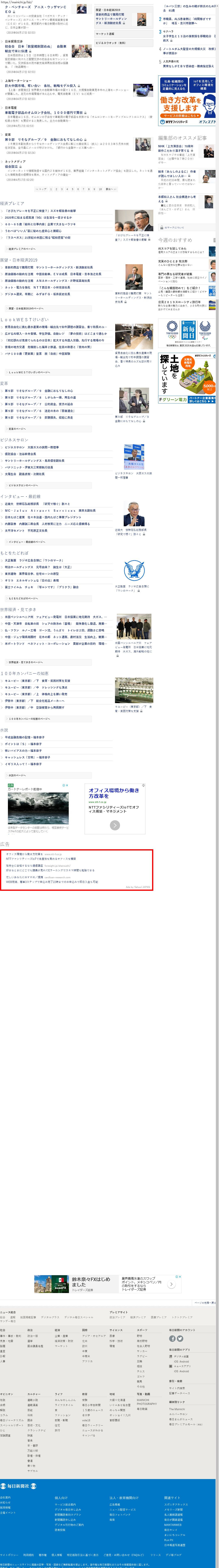Open 車載電子部品のオムロン子会社 1000億円で買収 headline
Screen dimensions: 219x1568
point(44,113)
